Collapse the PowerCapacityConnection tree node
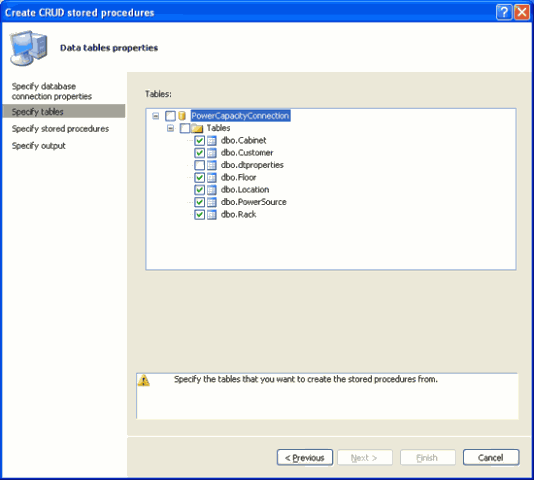Viewport: 534px width, 480px height. (x=156, y=116)
